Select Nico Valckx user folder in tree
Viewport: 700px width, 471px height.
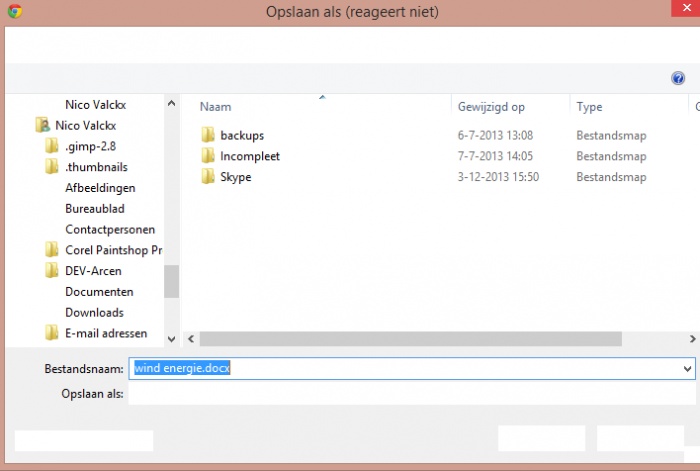tap(85, 125)
